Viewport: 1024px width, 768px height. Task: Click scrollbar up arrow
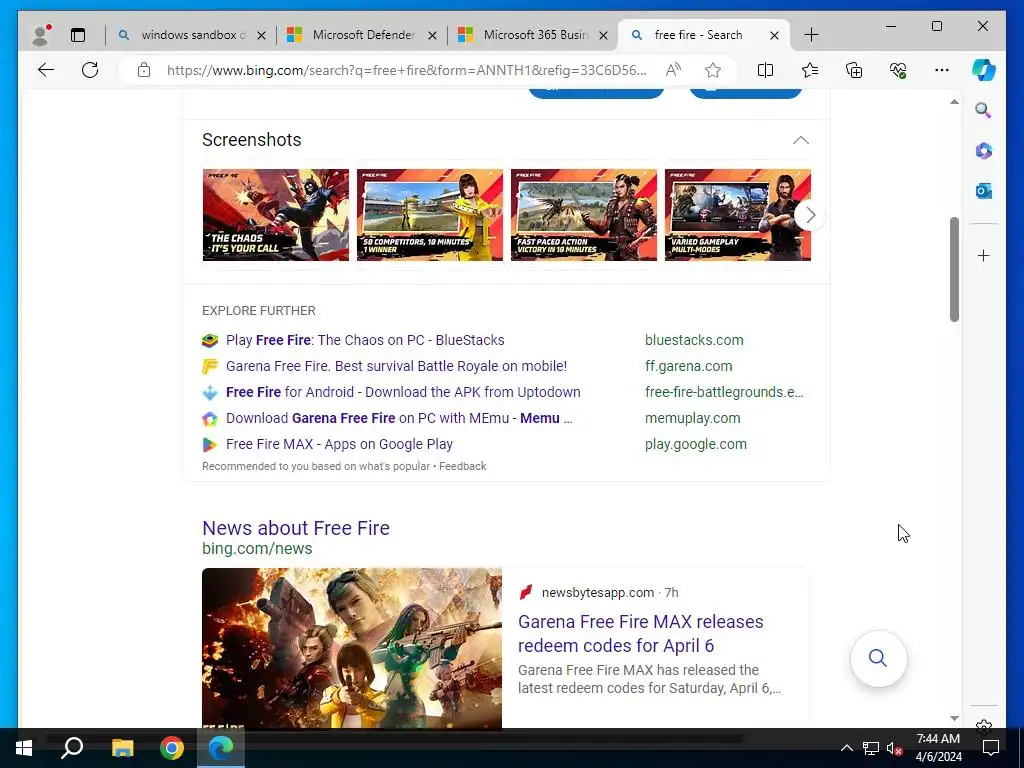954,102
